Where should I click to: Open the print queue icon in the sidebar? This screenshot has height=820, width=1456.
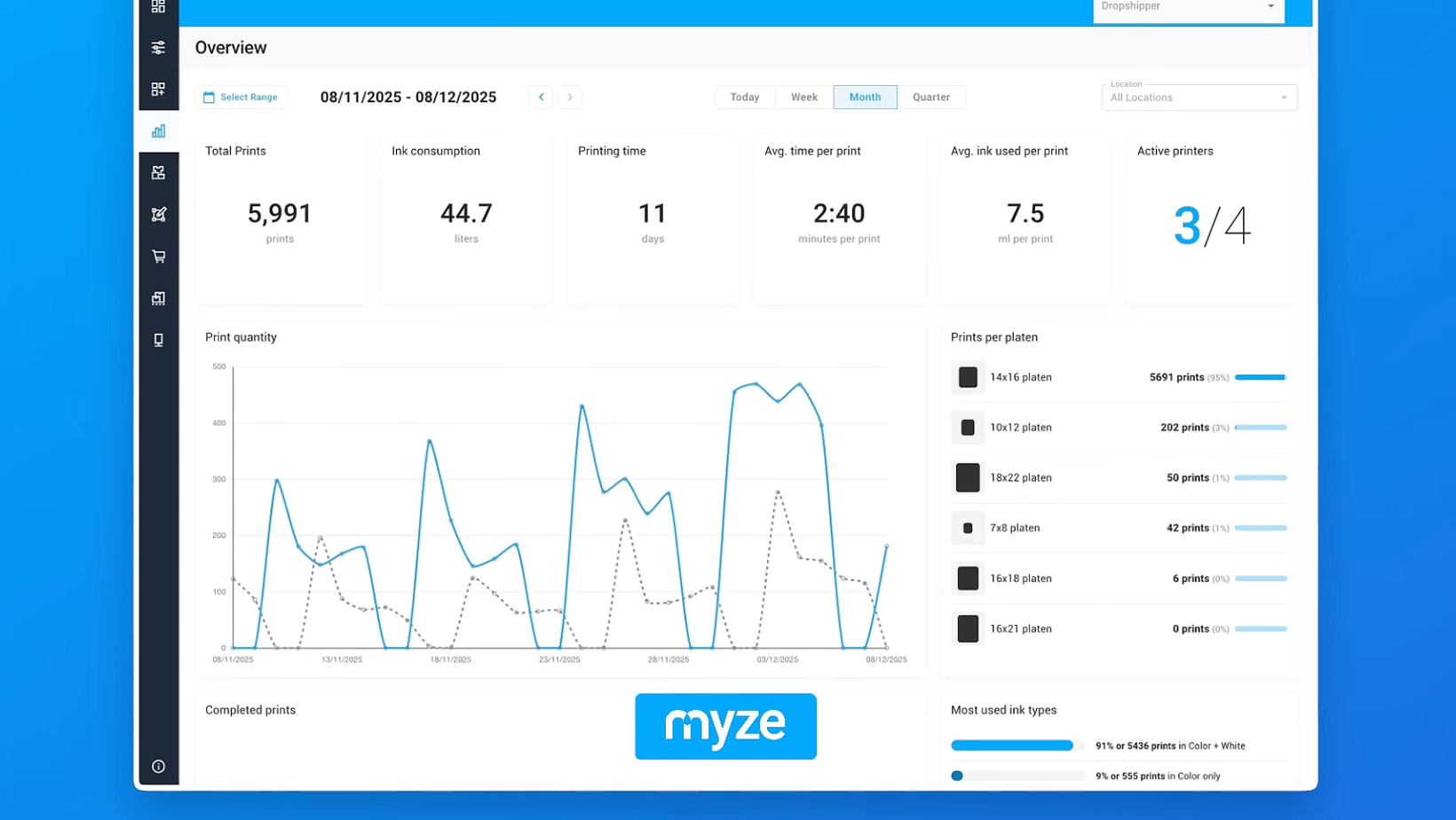tap(158, 298)
